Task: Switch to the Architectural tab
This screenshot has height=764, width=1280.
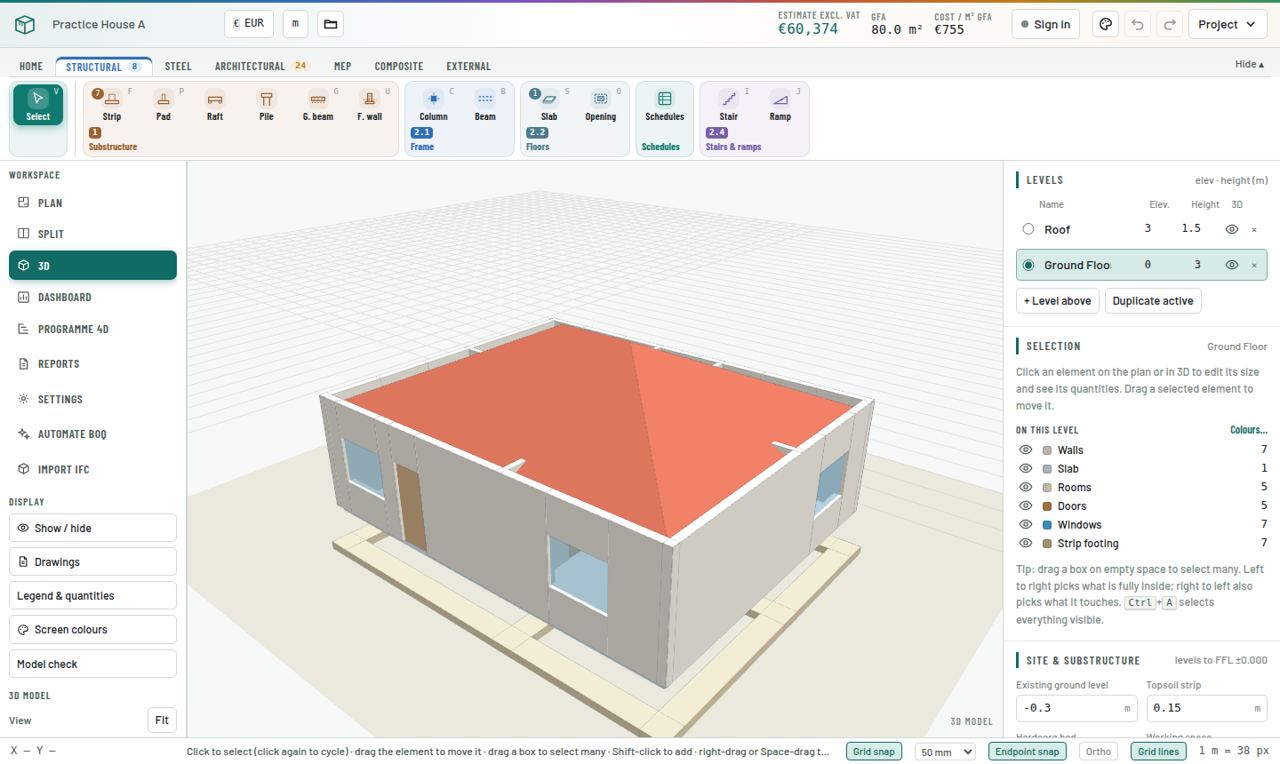Action: click(x=261, y=66)
